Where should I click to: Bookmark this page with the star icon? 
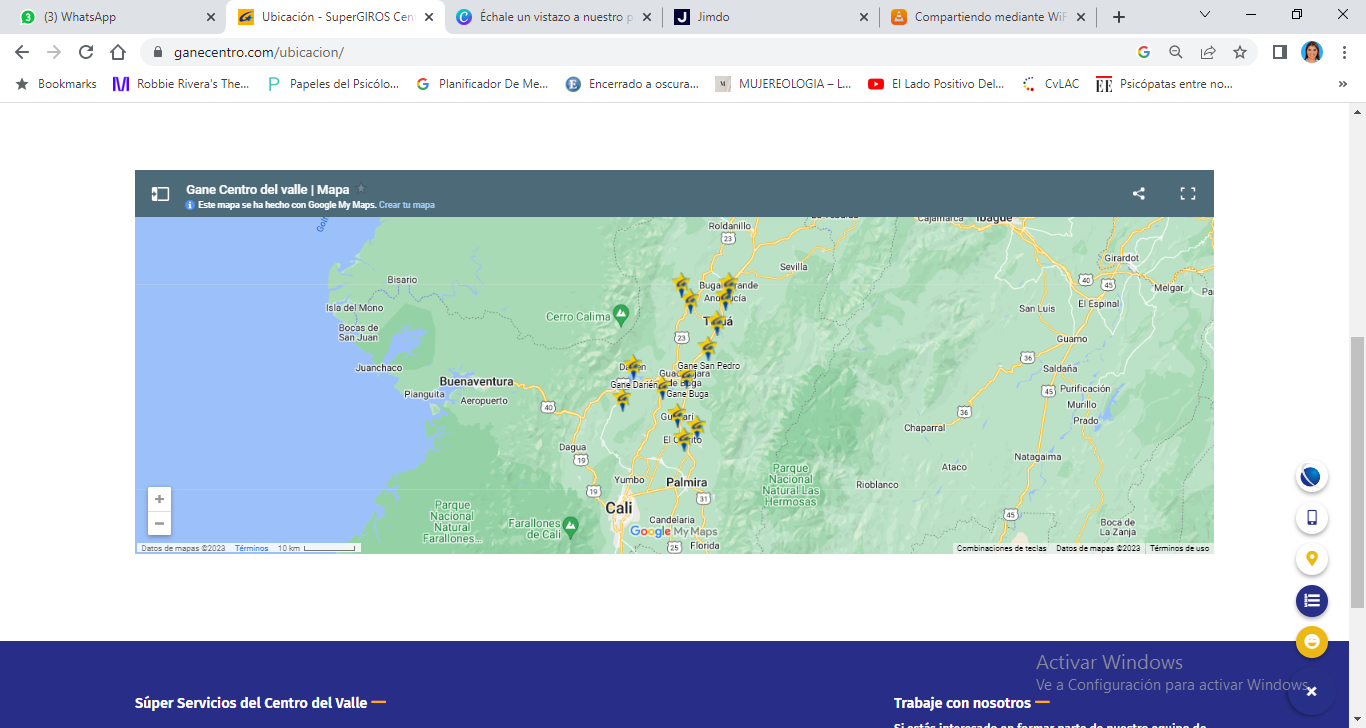[1240, 52]
